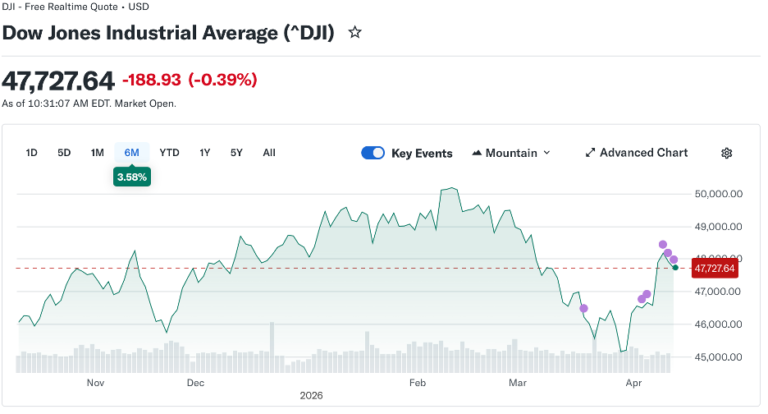Click the highest purple key event dot in April

click(x=662, y=244)
